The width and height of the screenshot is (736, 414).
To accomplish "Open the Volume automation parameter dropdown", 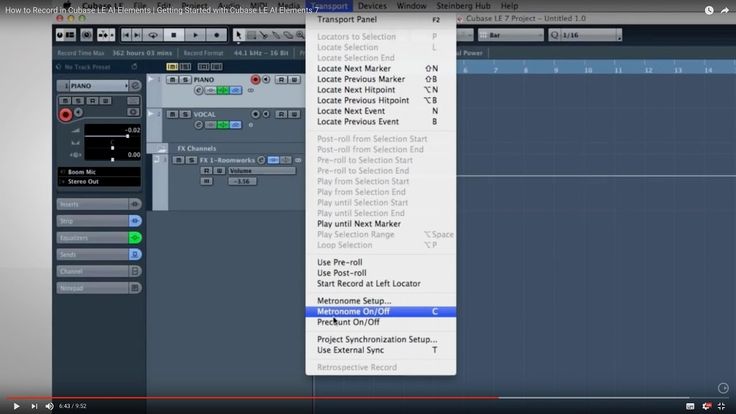I will coord(262,171).
